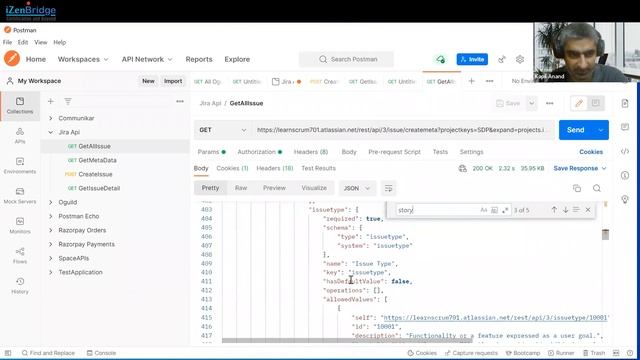Image resolution: width=640 pixels, height=360 pixels.
Task: Open the issuetype/10001 URL link in response
Action: (x=495, y=318)
